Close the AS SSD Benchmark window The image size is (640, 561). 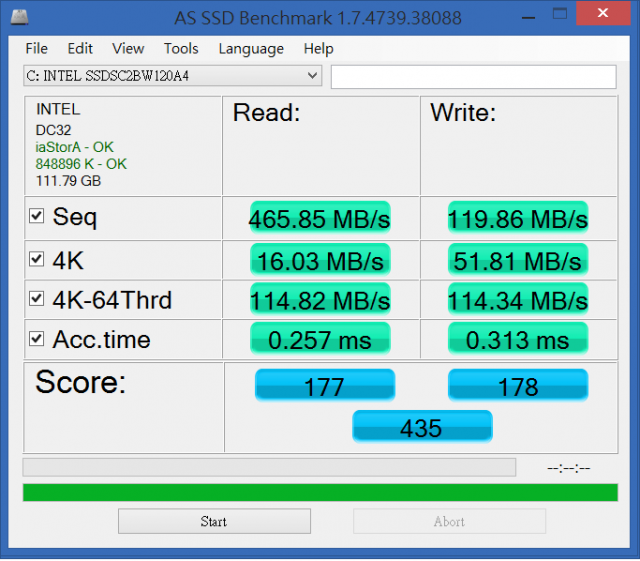pyautogui.click(x=602, y=13)
